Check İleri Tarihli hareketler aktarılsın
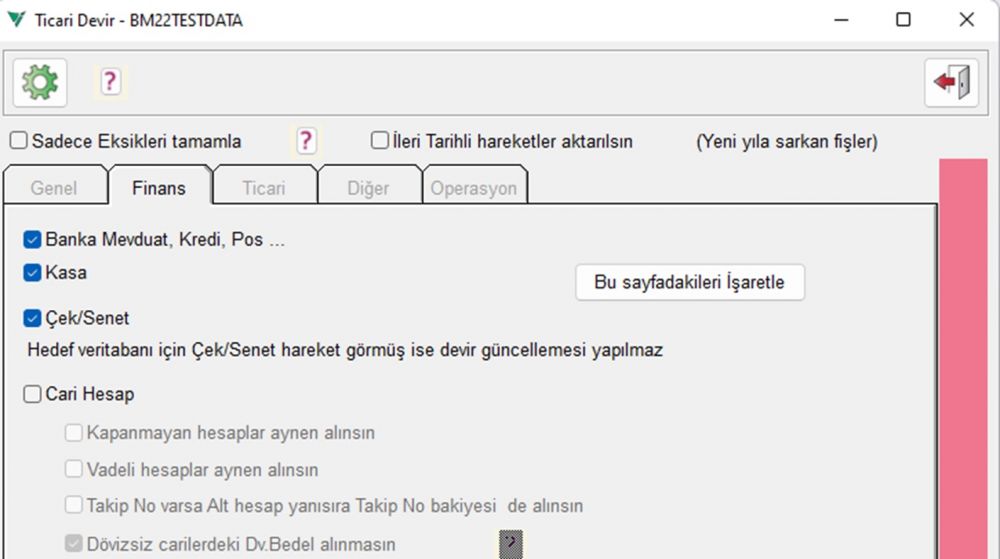The width and height of the screenshot is (1000, 559). pos(380,141)
